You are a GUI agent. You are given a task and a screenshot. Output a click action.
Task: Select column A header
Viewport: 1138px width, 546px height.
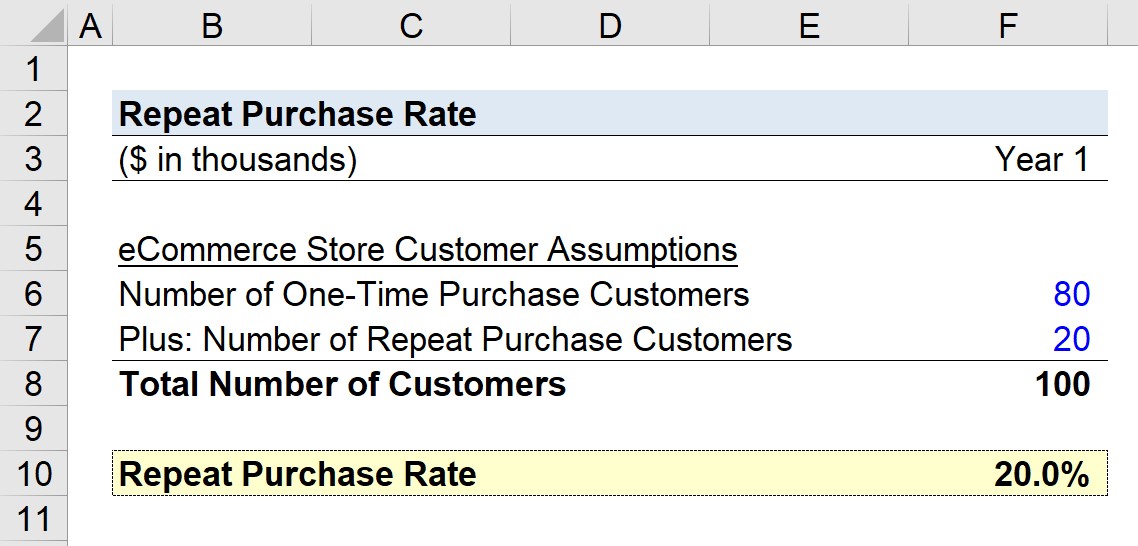coord(90,23)
